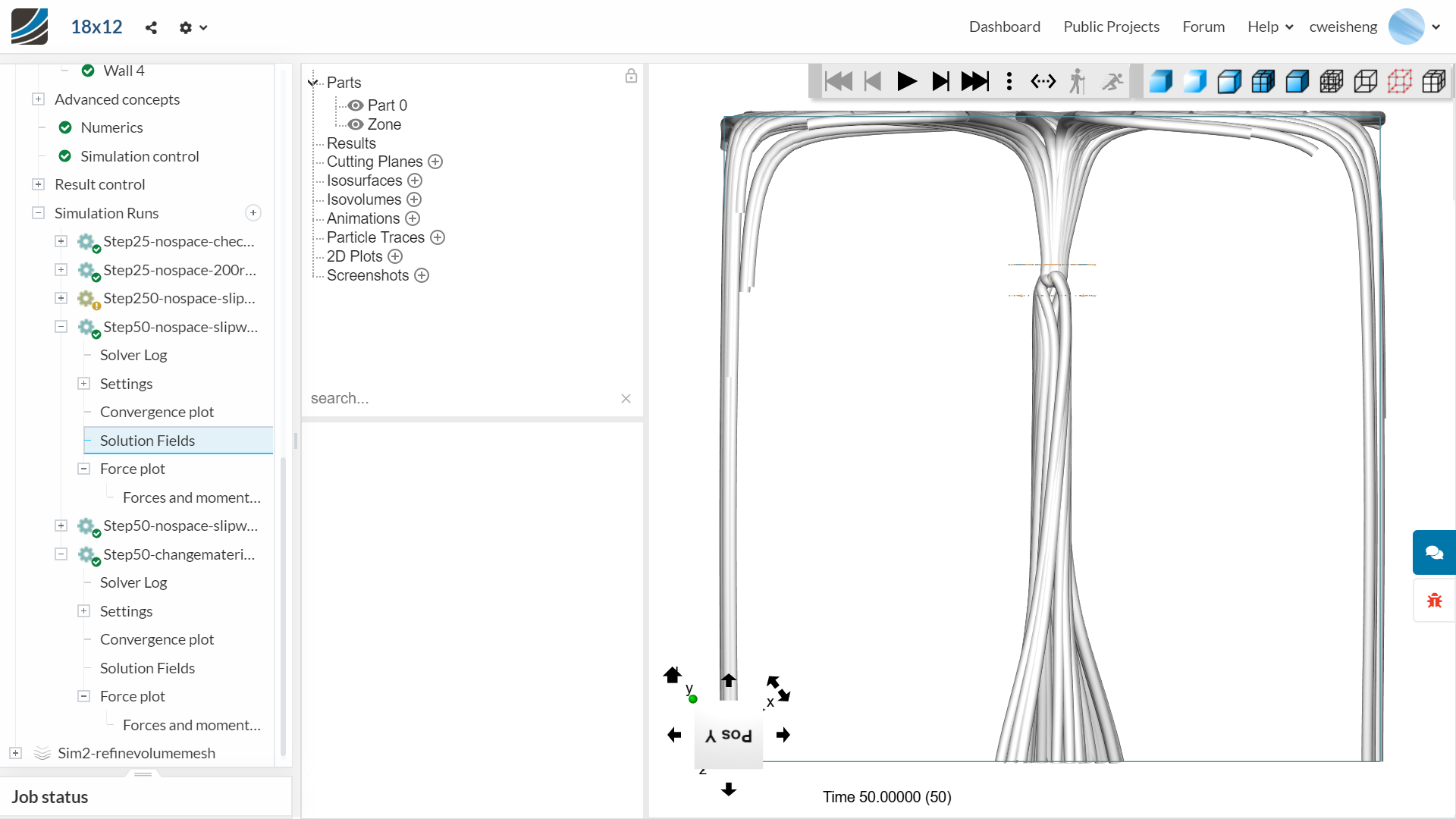
Task: Add a new Cutting Plane
Action: click(435, 162)
